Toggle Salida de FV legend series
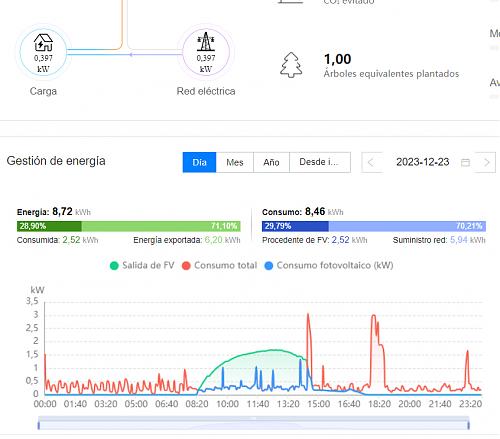Image resolution: width=500 pixels, height=439 pixels. 142,266
